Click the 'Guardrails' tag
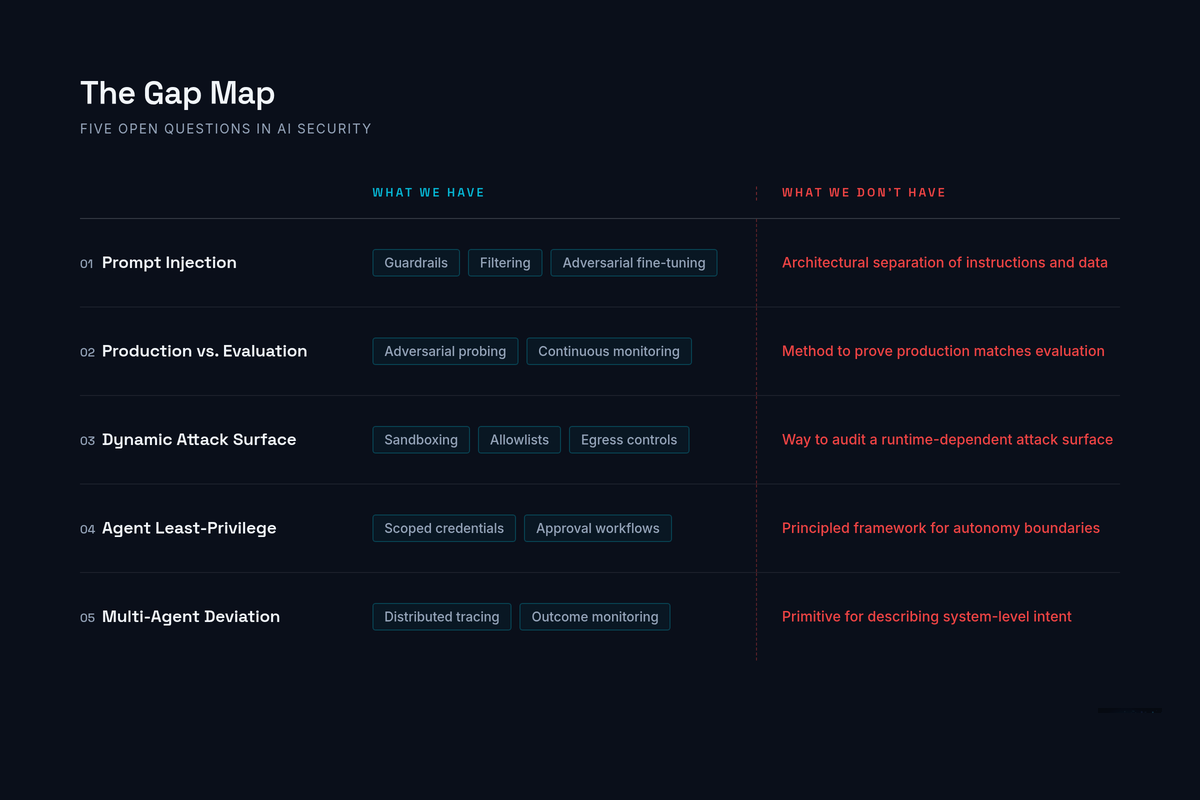 pyautogui.click(x=416, y=263)
